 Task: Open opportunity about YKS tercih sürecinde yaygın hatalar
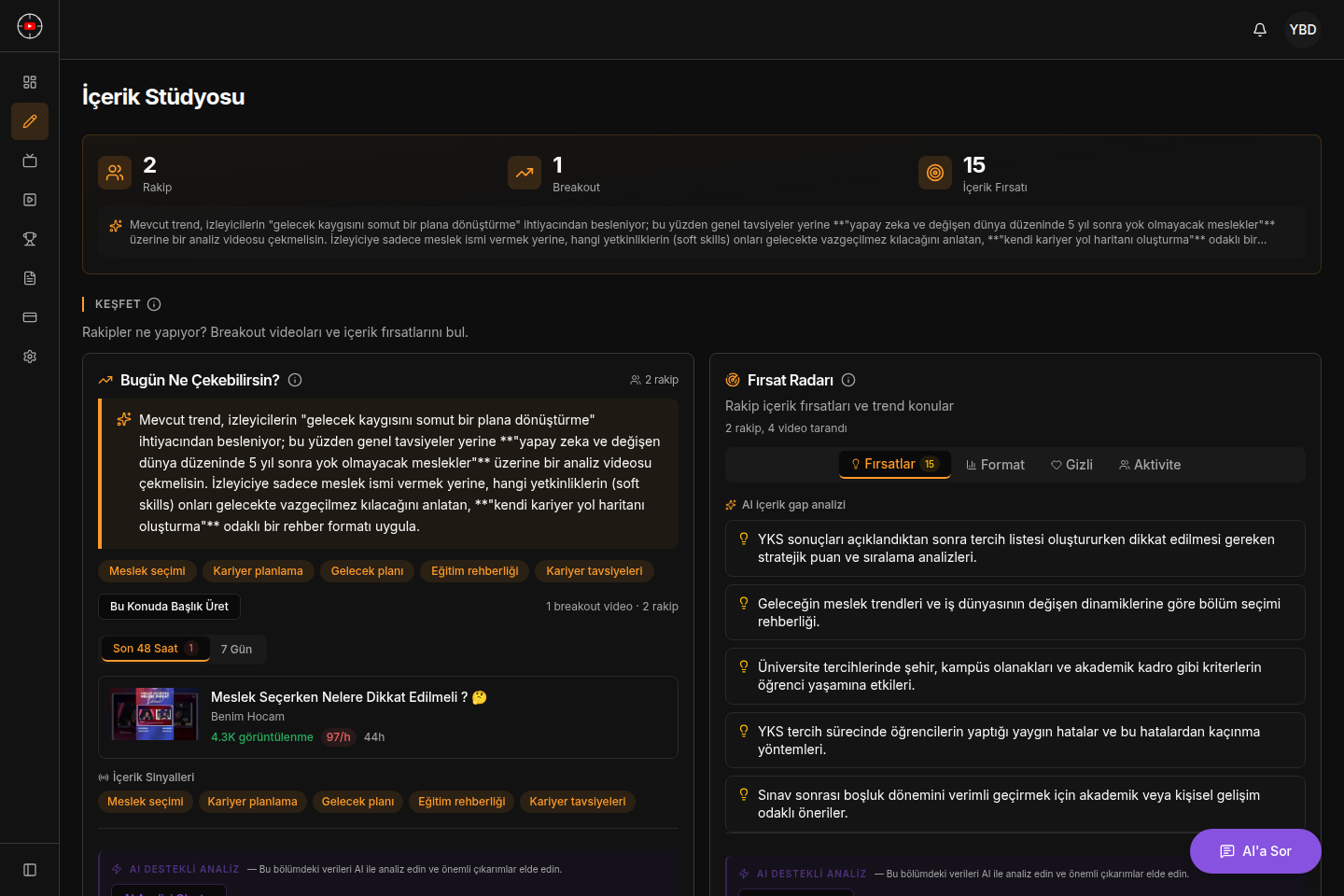1015,740
